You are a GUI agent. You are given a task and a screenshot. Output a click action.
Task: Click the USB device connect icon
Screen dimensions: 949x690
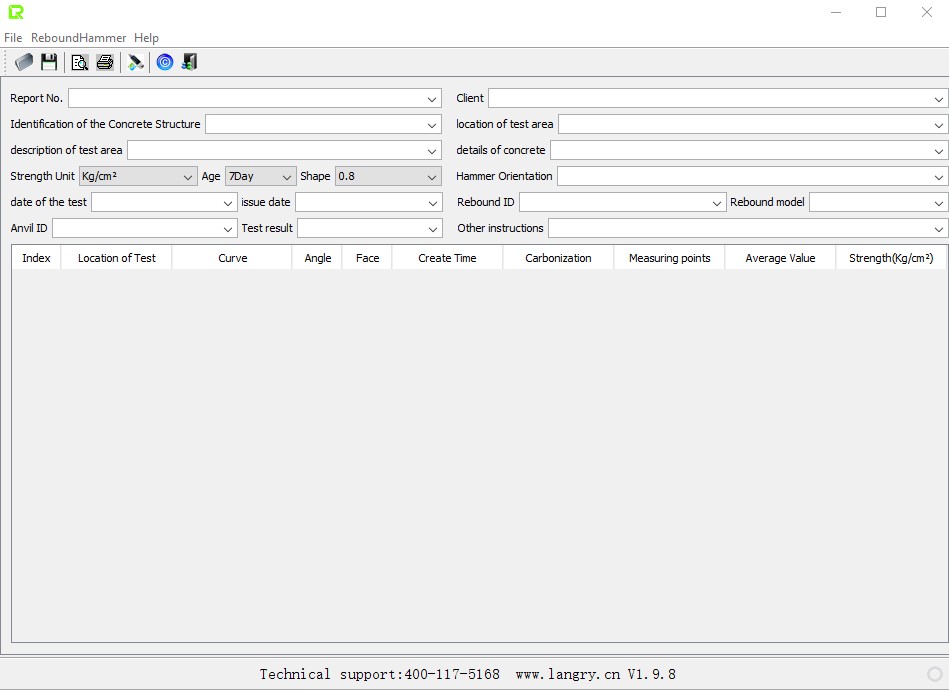[136, 62]
